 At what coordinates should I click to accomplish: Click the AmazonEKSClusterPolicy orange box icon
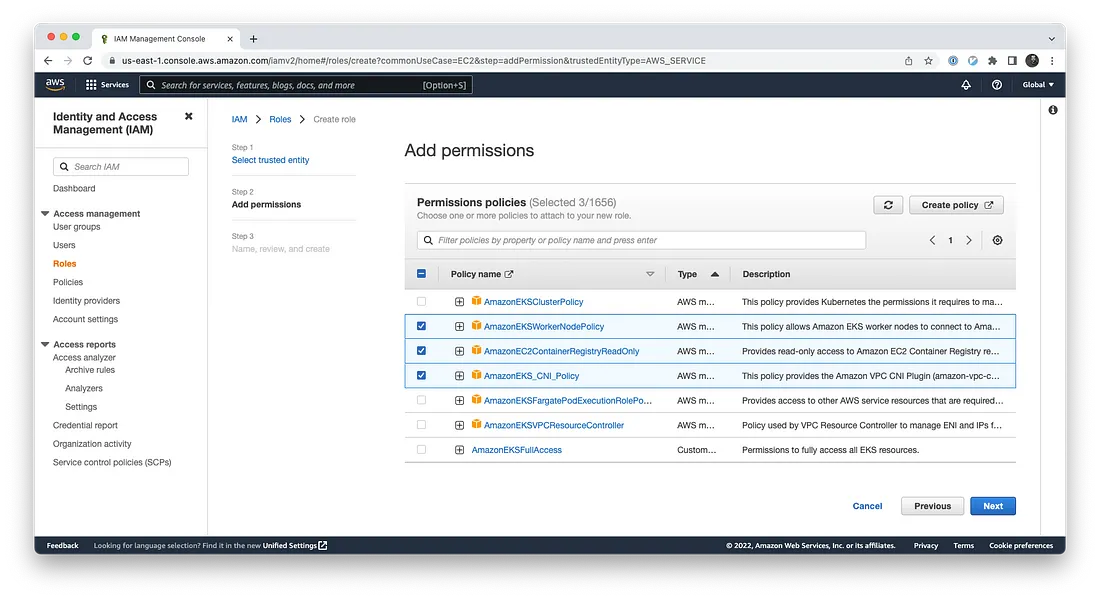476,301
